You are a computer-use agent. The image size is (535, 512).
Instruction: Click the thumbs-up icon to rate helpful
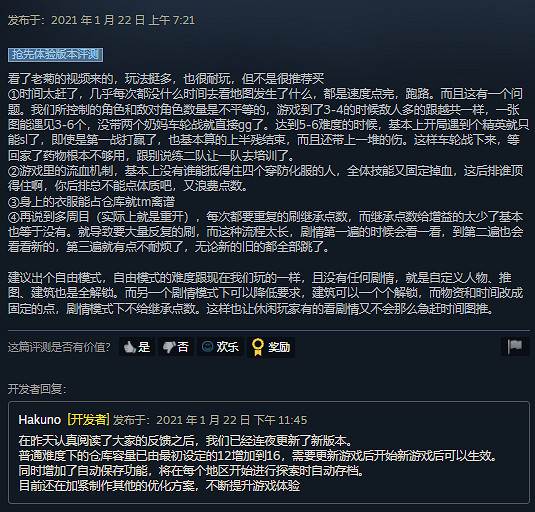pyautogui.click(x=129, y=347)
